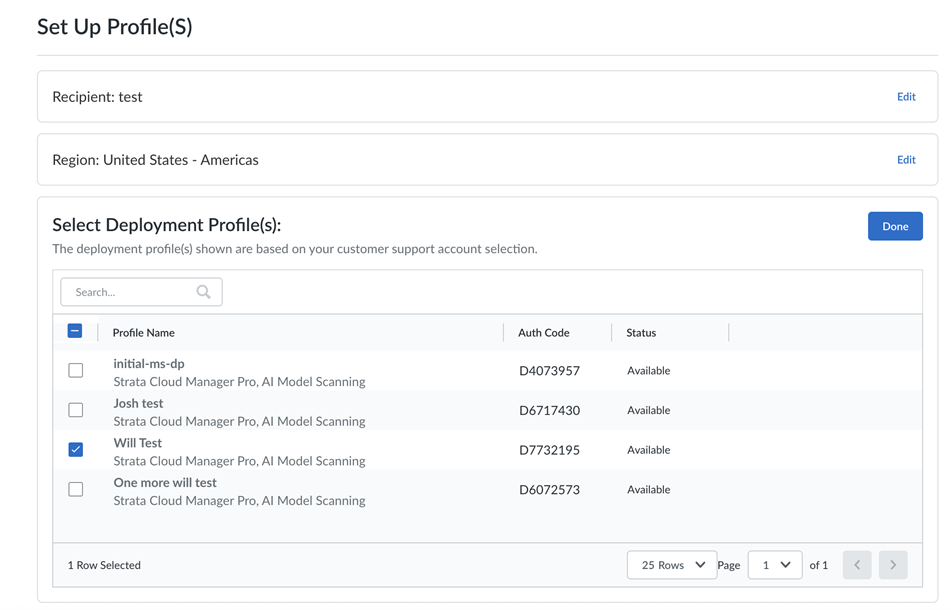Toggle the select-all header checkbox

(x=75, y=331)
